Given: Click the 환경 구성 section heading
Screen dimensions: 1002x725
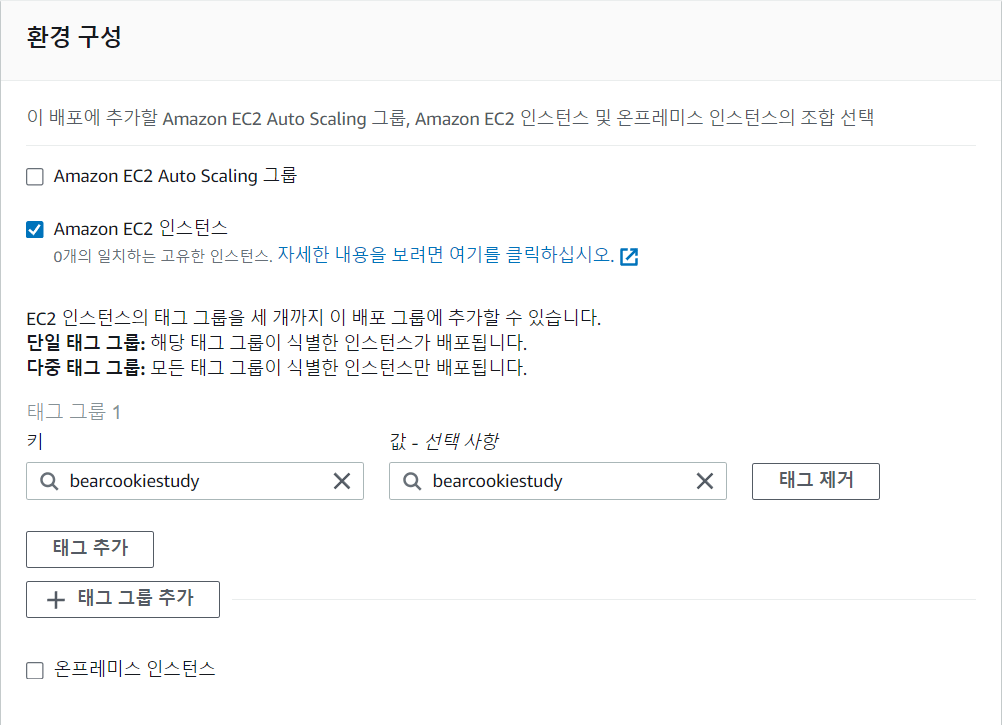Looking at the screenshot, I should pos(74,38).
